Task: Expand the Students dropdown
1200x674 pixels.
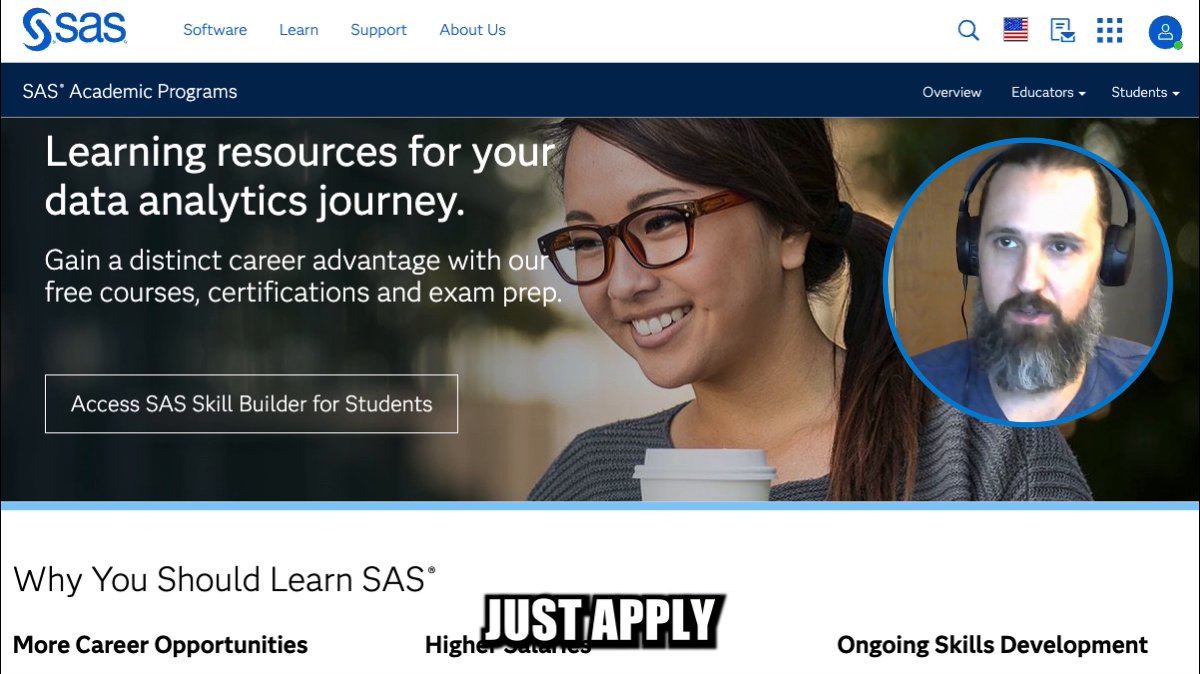Action: click(x=1145, y=92)
